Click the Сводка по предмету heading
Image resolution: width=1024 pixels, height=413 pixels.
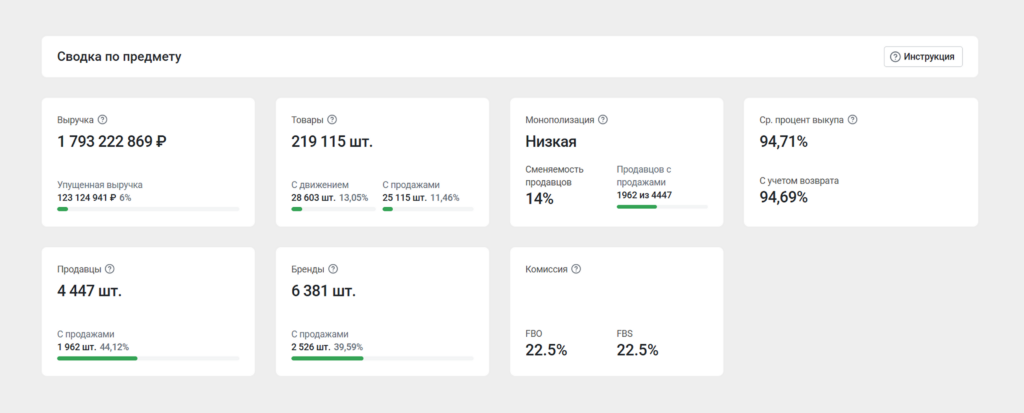119,57
